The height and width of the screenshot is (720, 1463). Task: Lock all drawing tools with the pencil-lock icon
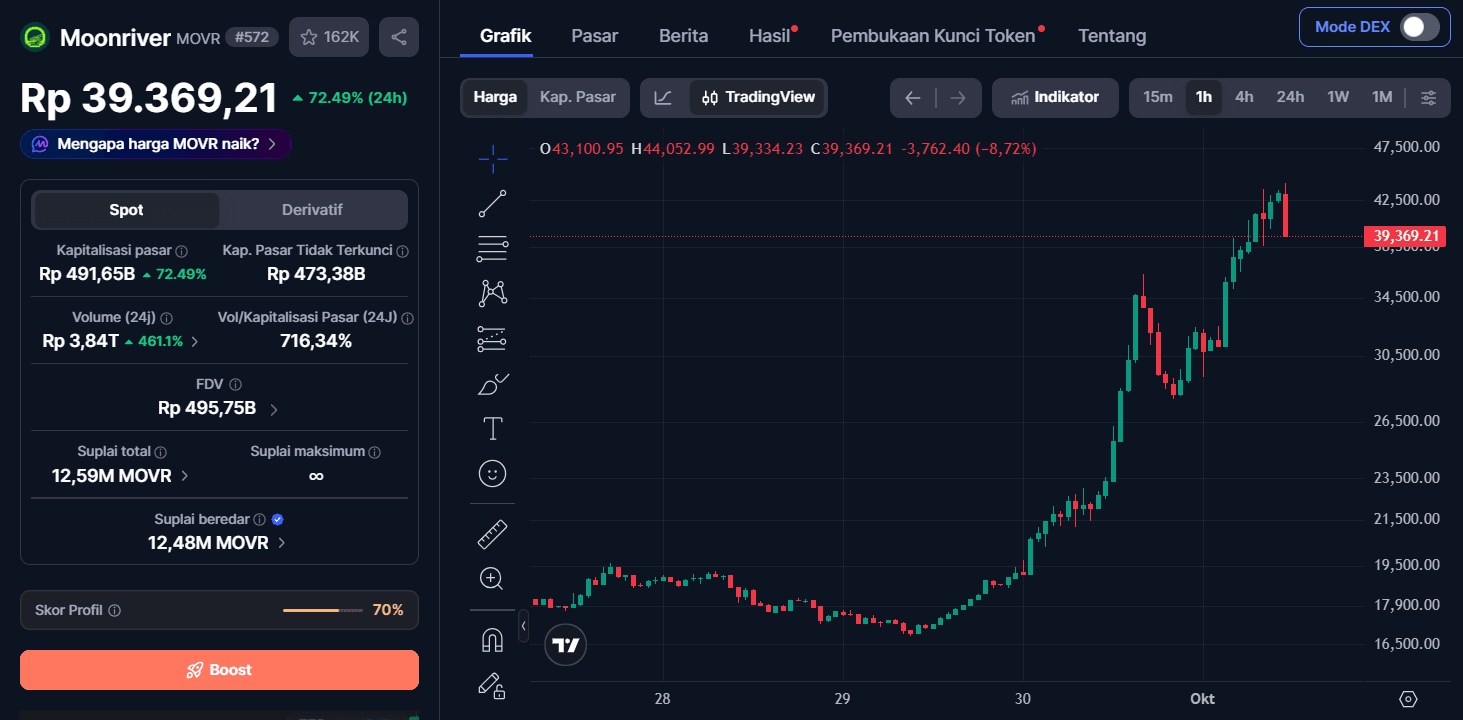[493, 685]
